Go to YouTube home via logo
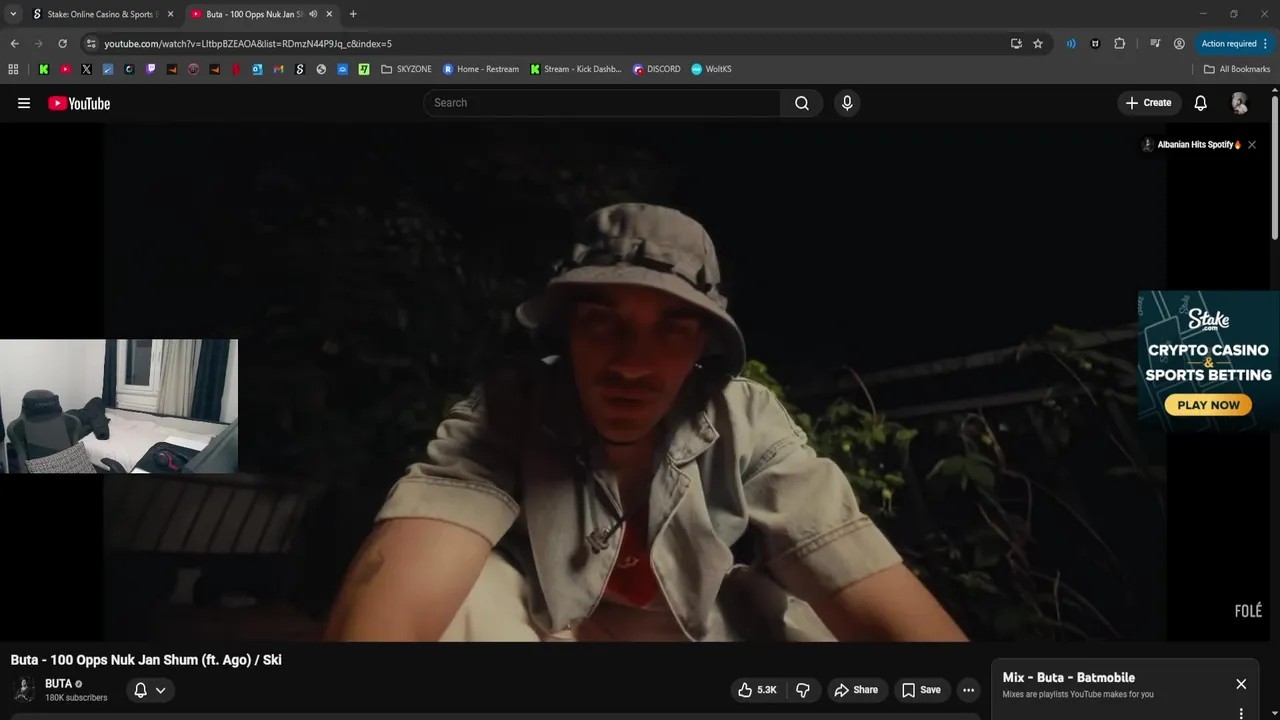The height and width of the screenshot is (720, 1280). pos(79,103)
